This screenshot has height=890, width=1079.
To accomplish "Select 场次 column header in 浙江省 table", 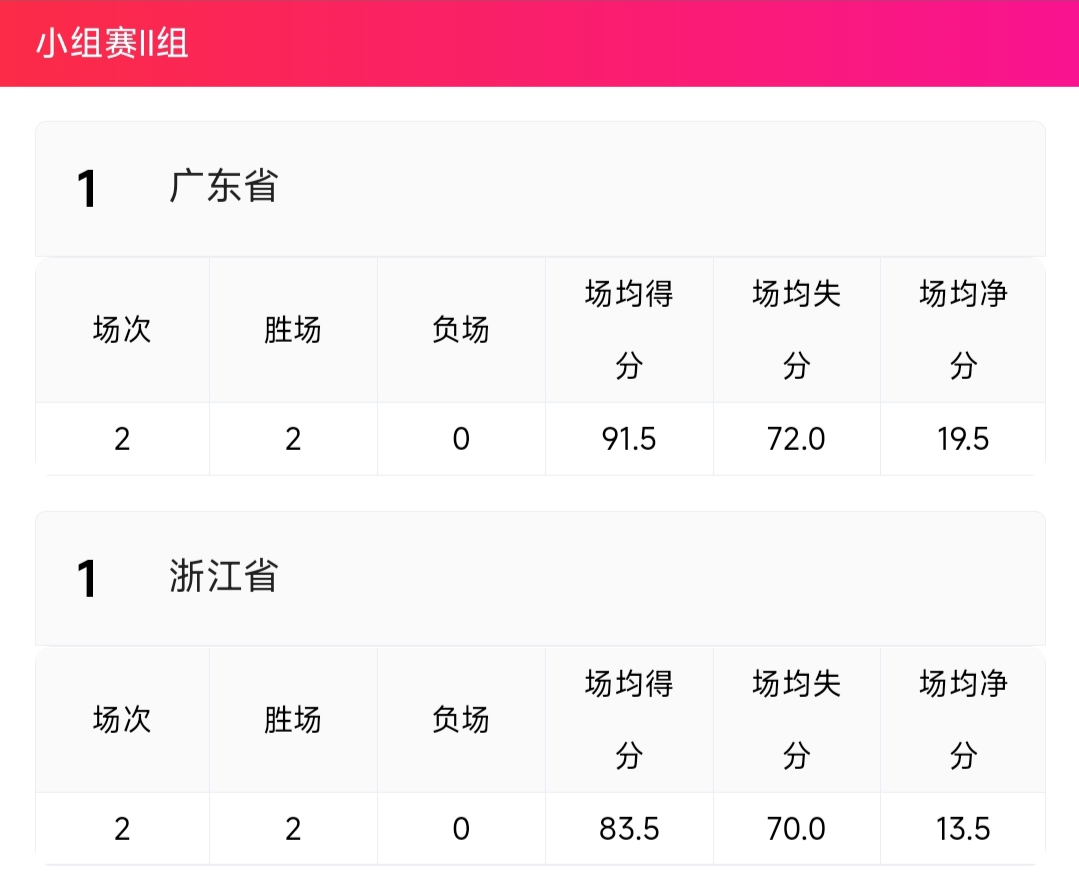I will coord(122,720).
